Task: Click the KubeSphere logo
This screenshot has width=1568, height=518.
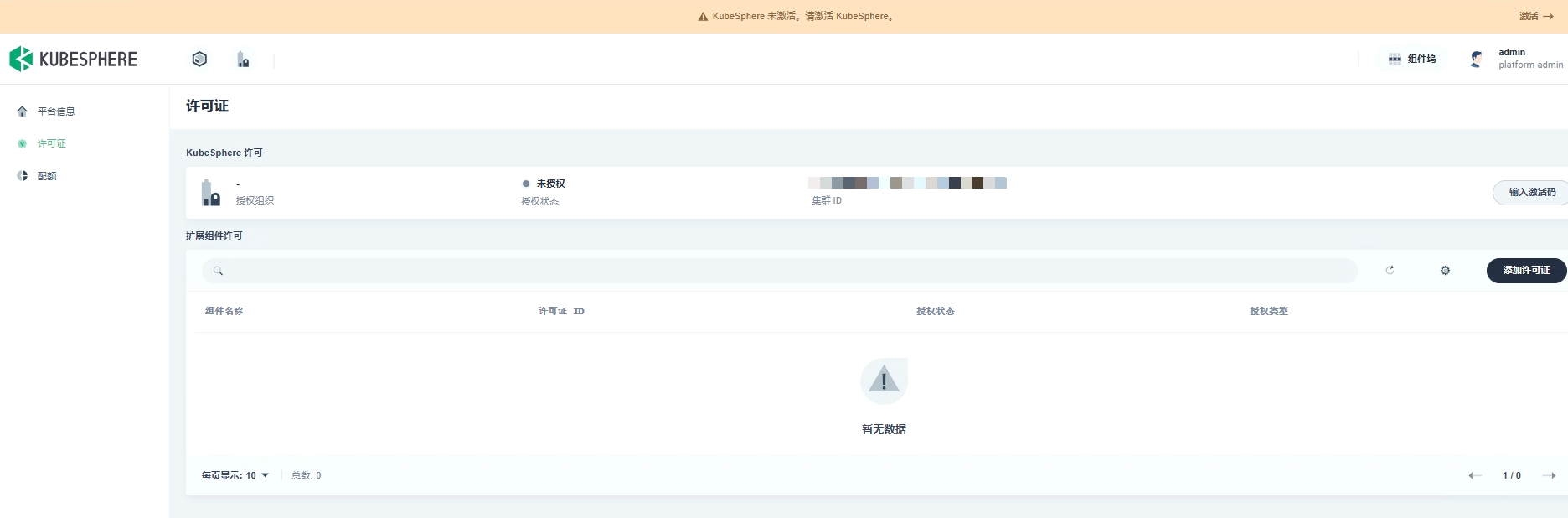Action: coord(73,59)
